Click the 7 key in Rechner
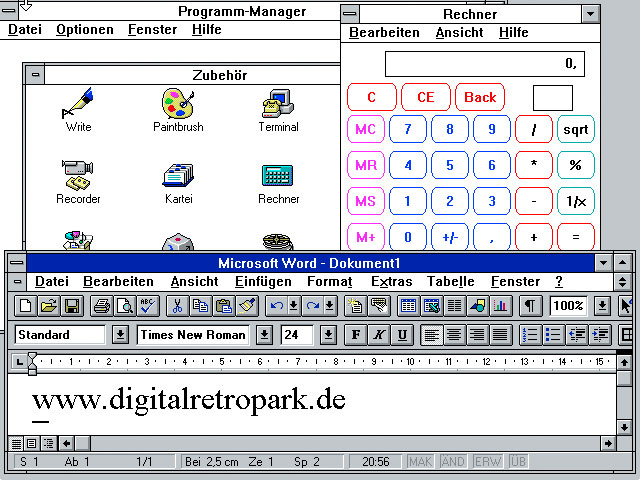The height and width of the screenshot is (480, 640). 408,129
